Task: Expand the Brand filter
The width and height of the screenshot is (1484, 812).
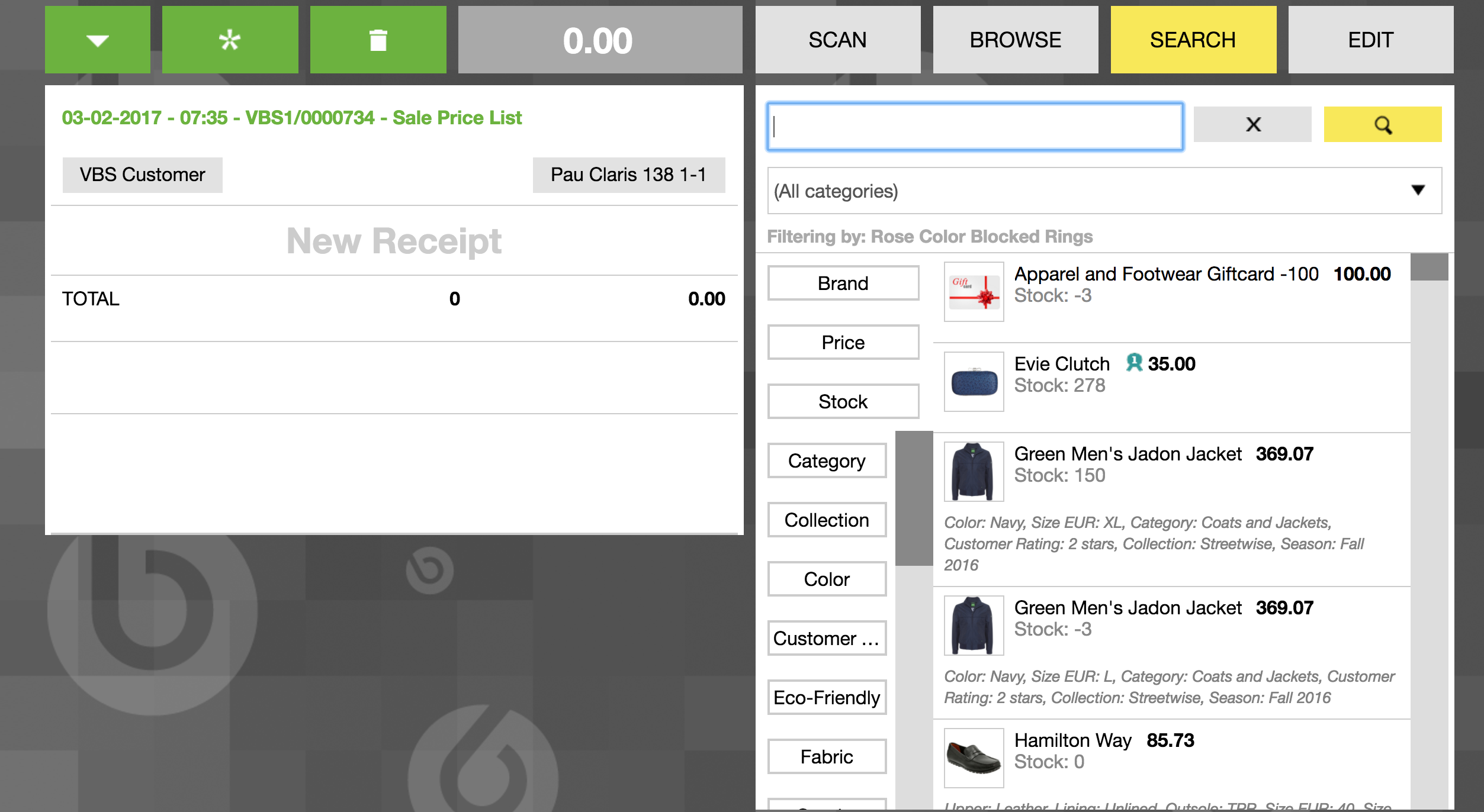Action: coord(843,283)
